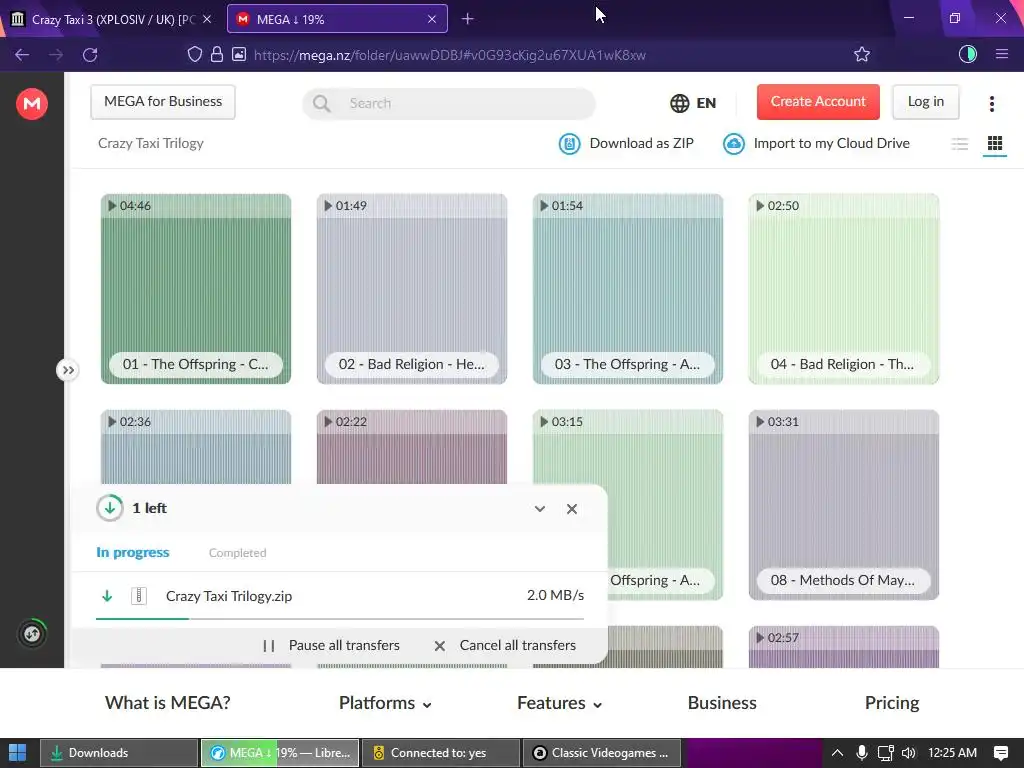Switch to In progress transfers tab
The width and height of the screenshot is (1024, 768).
click(133, 552)
